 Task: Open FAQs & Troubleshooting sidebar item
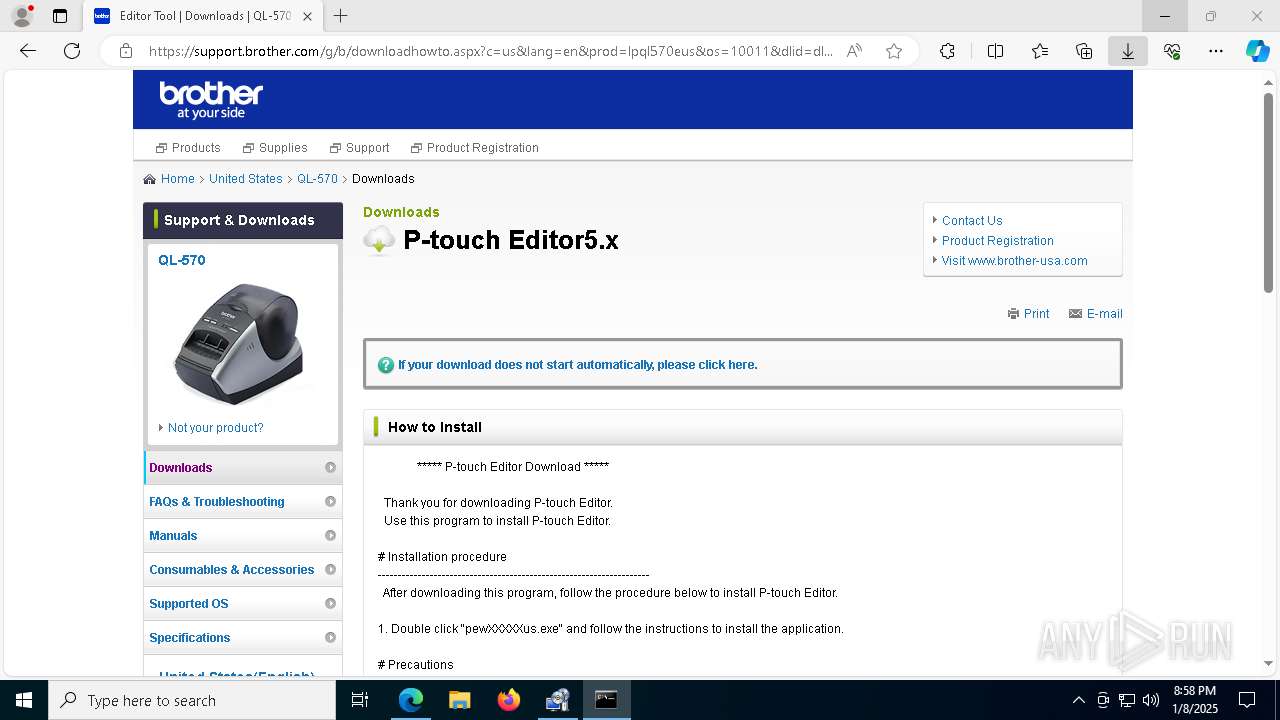point(243,502)
